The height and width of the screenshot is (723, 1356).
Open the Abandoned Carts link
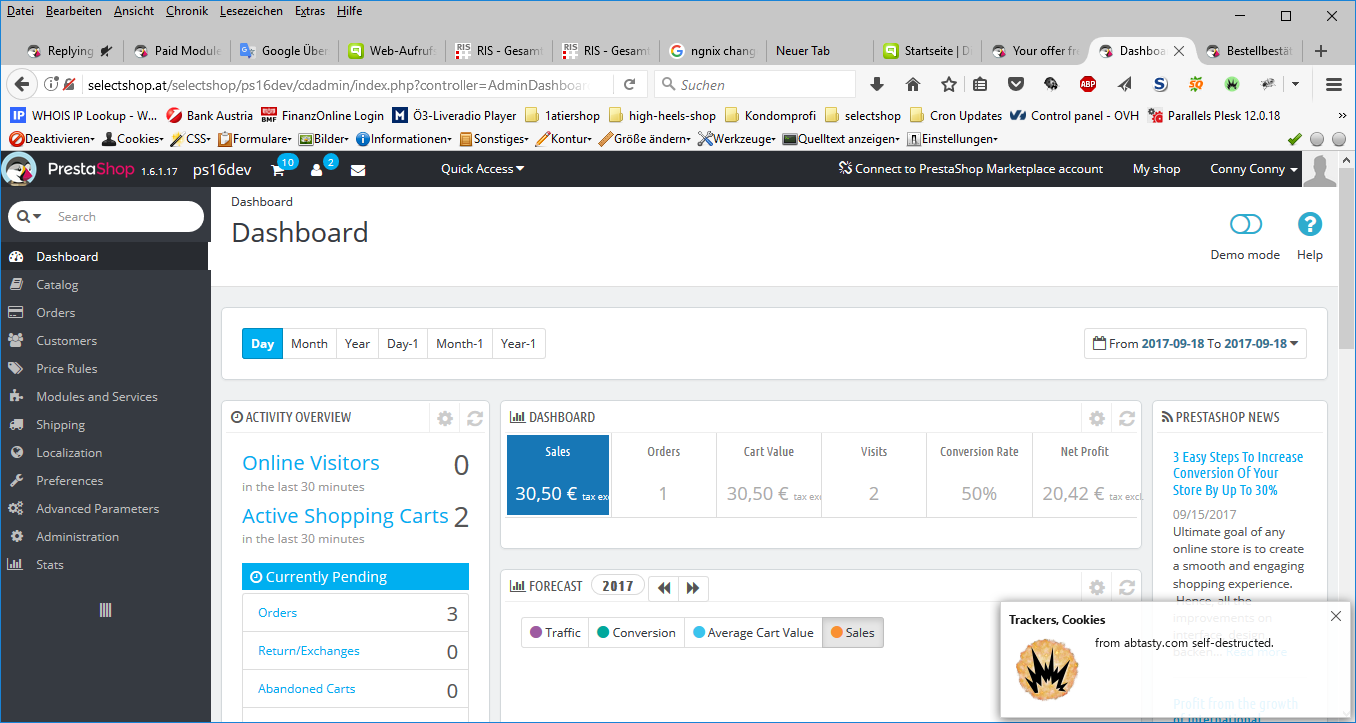[x=307, y=689]
